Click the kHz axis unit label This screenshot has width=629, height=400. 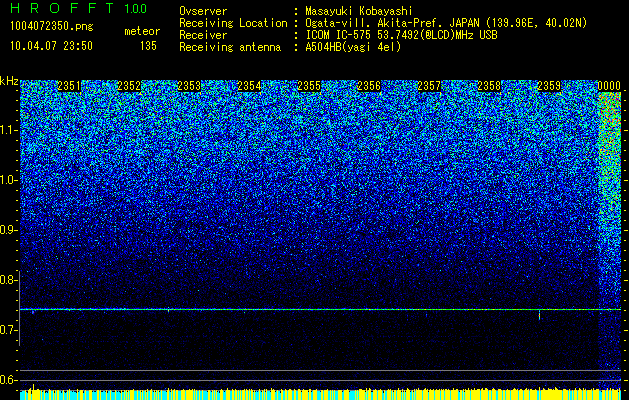coord(9,81)
